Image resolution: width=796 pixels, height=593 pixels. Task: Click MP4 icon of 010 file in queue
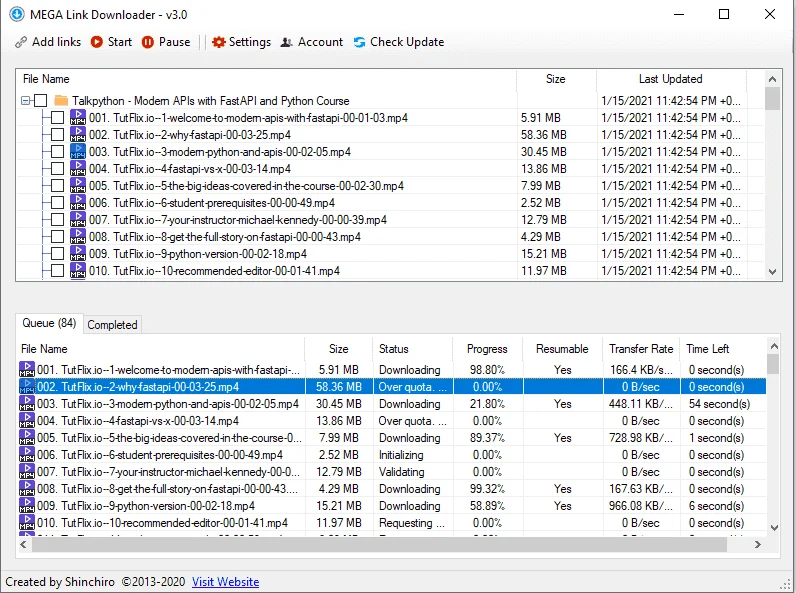(27, 522)
